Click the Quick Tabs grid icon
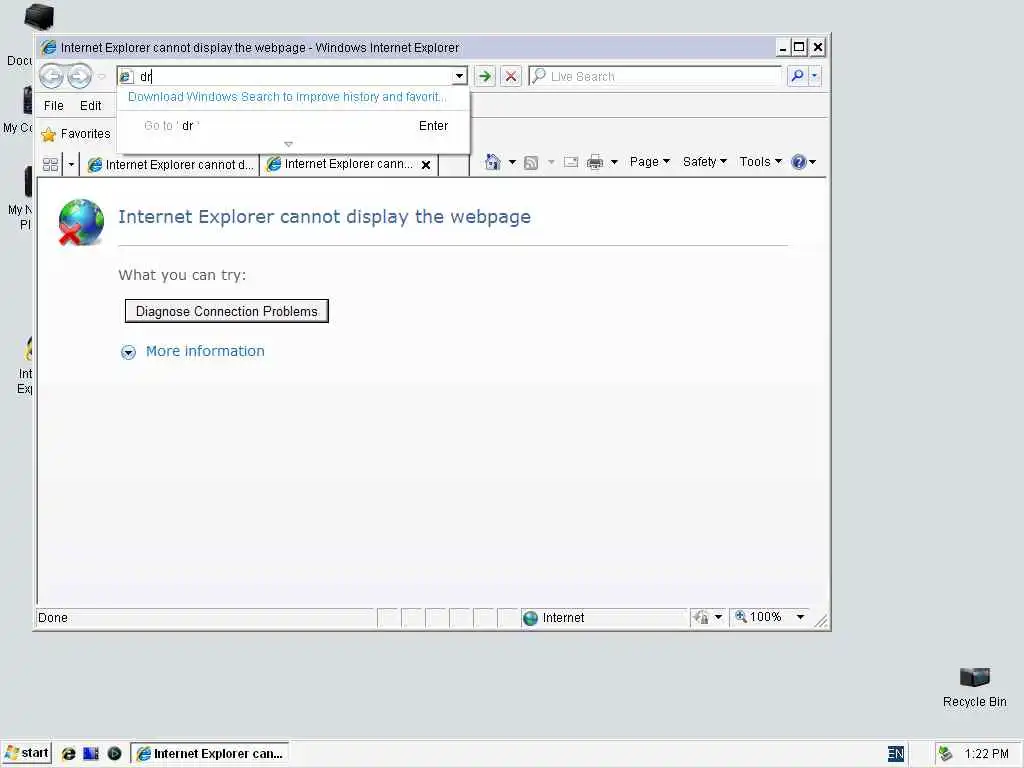Viewport: 1024px width, 768px height. [x=50, y=164]
